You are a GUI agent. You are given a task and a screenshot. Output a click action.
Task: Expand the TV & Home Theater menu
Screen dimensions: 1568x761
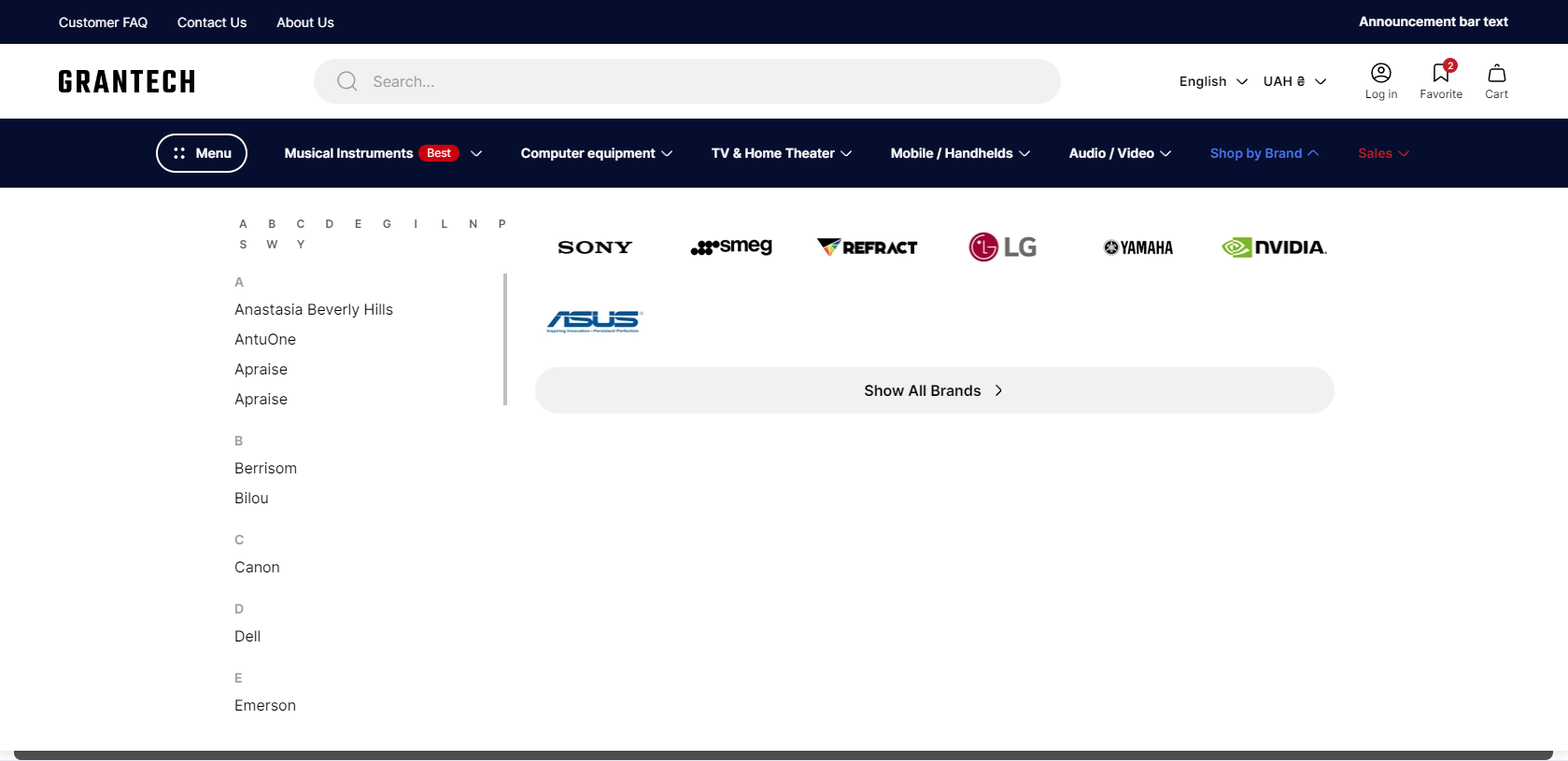point(782,153)
